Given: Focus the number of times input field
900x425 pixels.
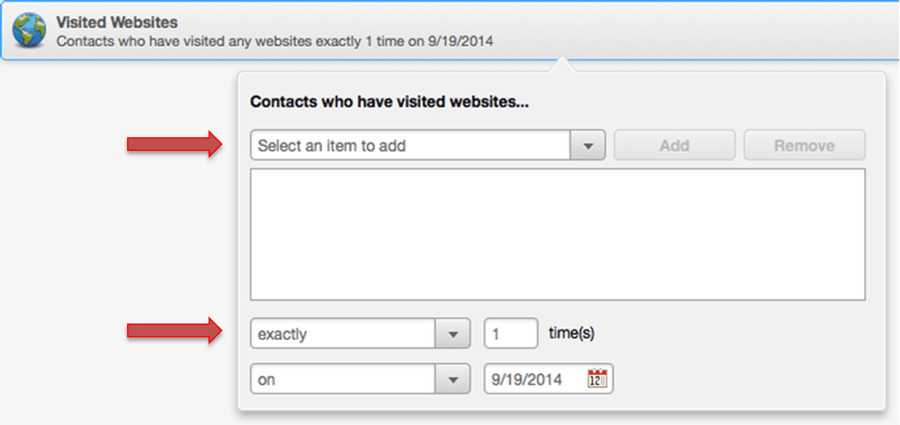Looking at the screenshot, I should click(x=510, y=334).
